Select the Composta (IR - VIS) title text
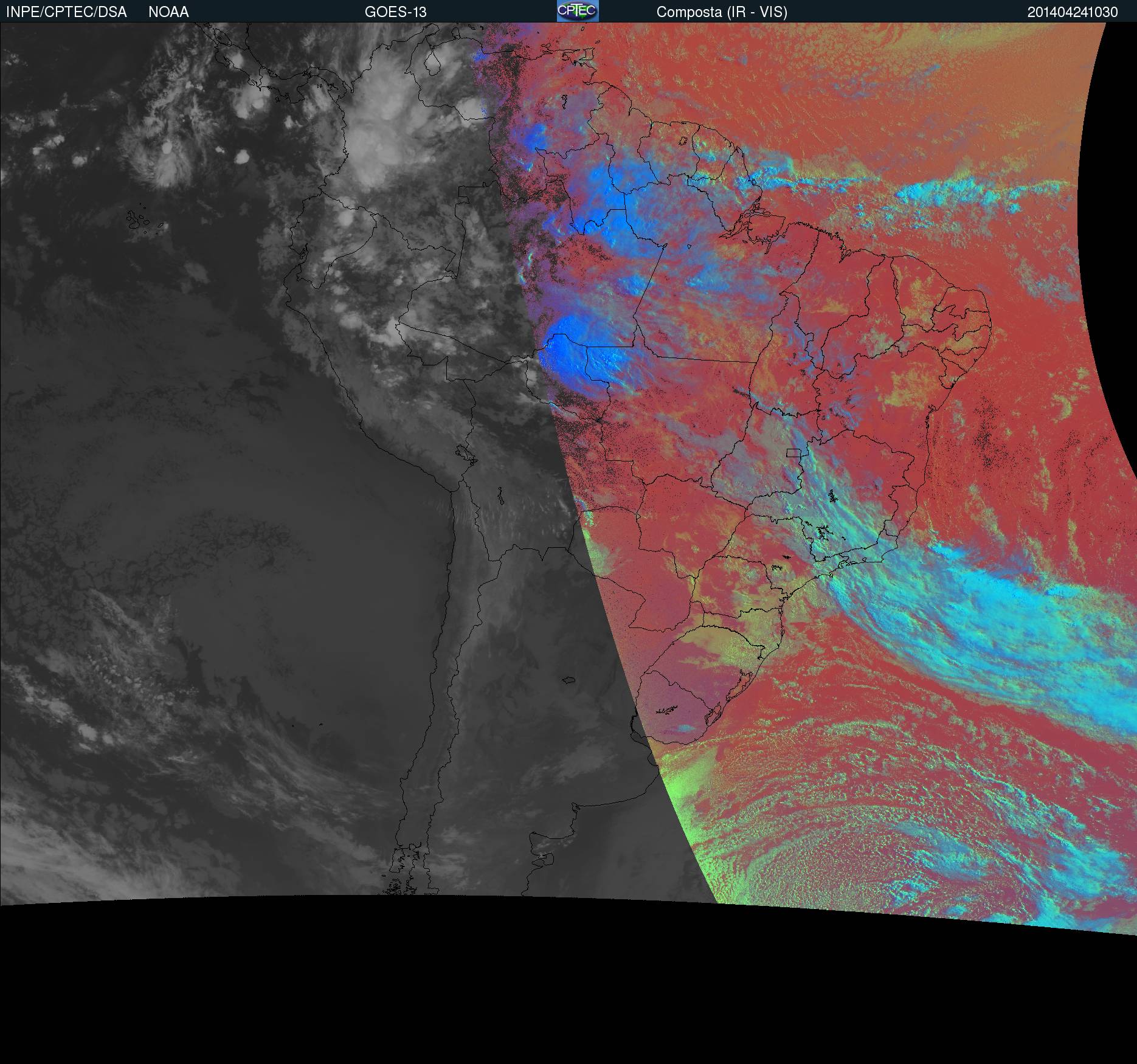 point(722,12)
